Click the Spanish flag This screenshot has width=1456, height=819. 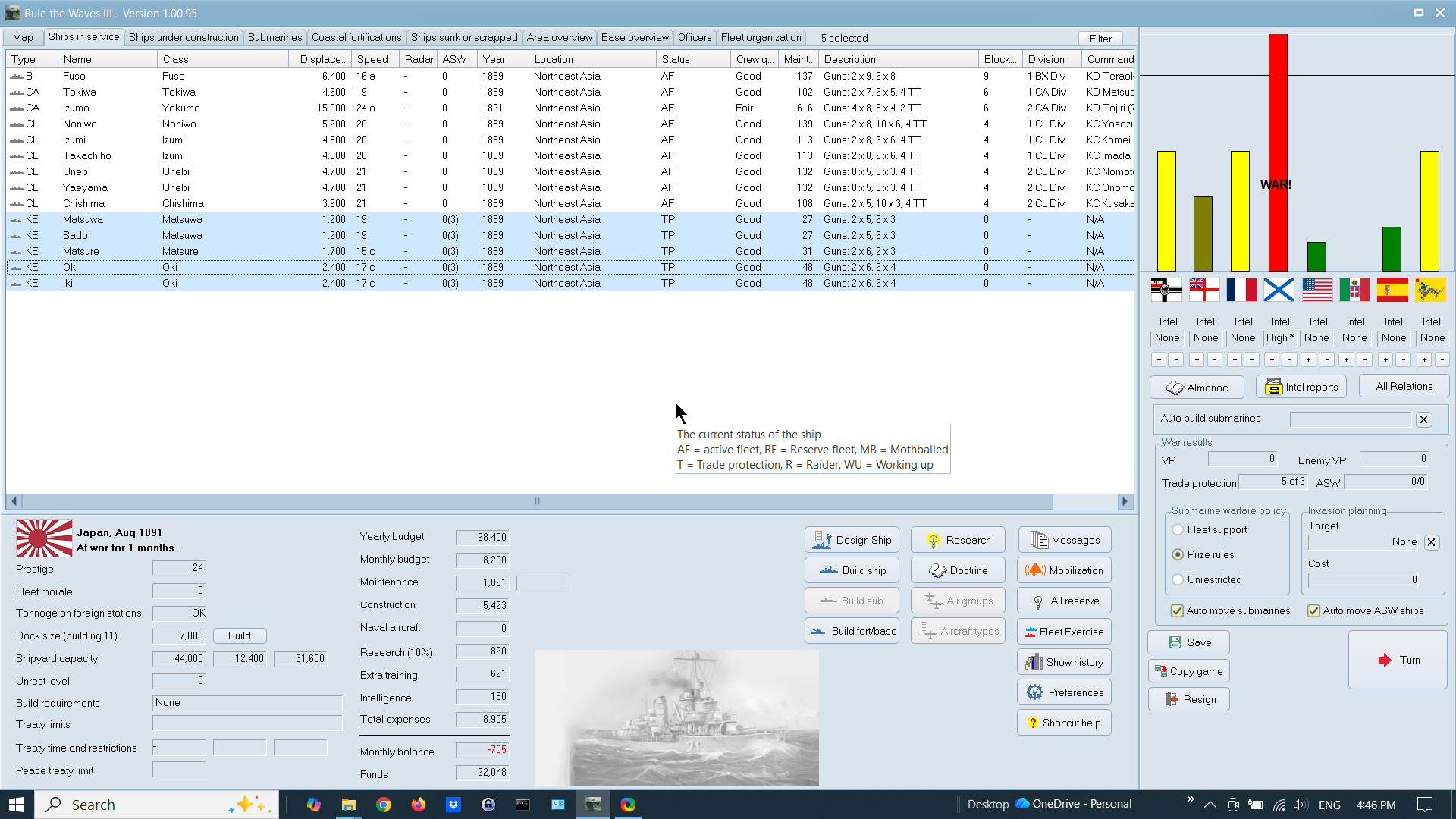1392,290
